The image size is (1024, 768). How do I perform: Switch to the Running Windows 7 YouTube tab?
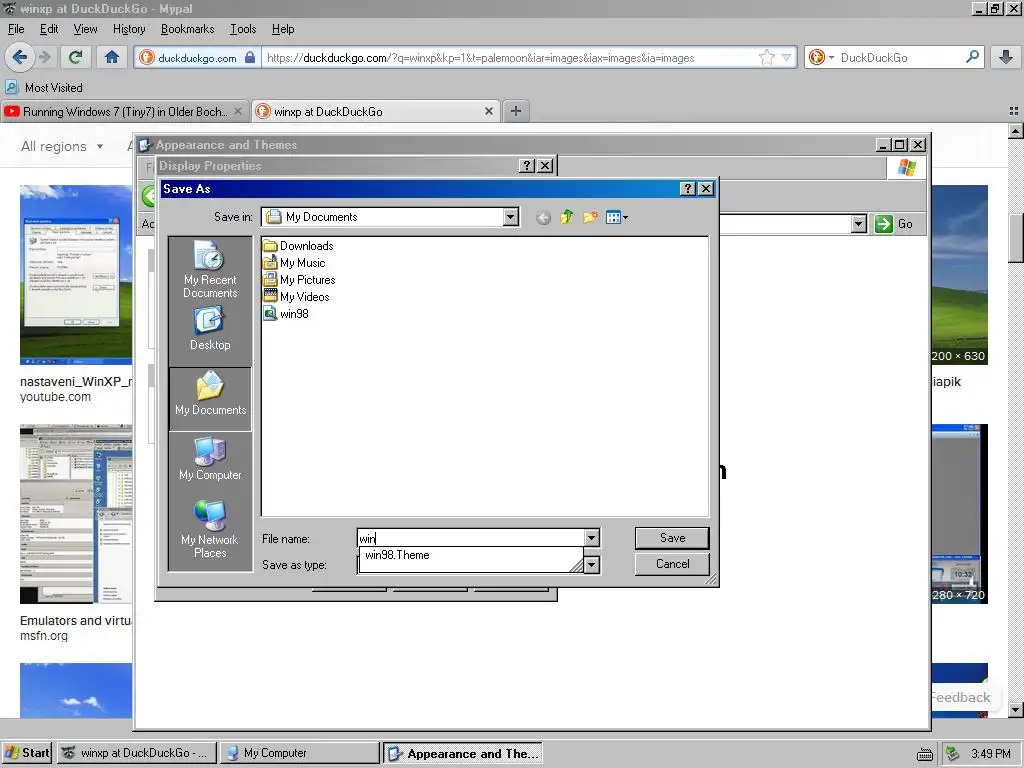[124, 112]
